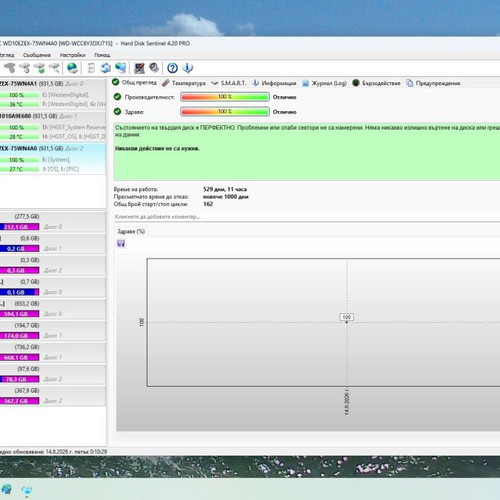Click the 367,7 GB partition usage bar
Viewport: 500px width, 500px height.
pyautogui.click(x=19, y=401)
